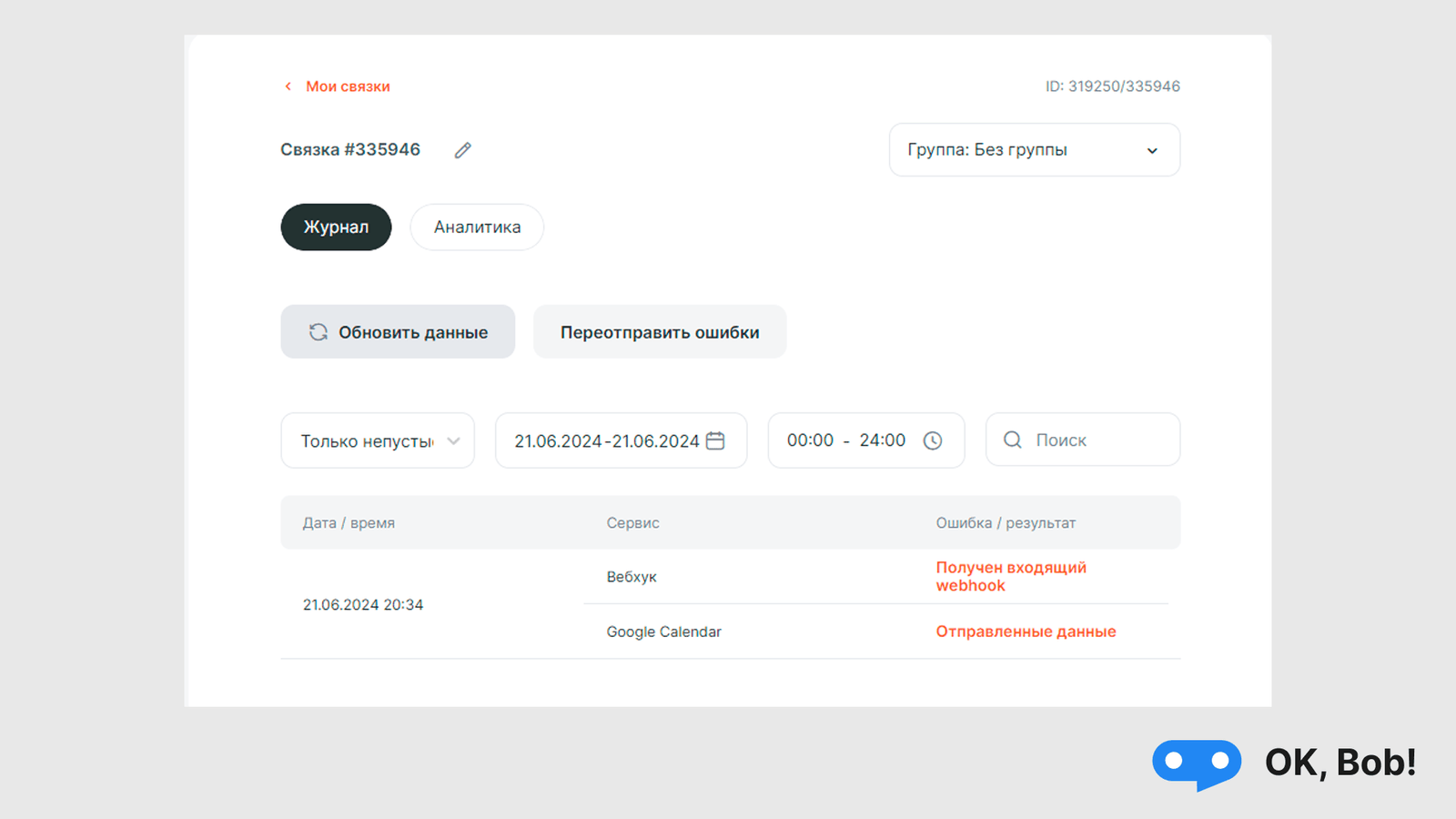This screenshot has width=1456, height=819.
Task: Click the calendar icon in date range field
Action: tap(716, 440)
